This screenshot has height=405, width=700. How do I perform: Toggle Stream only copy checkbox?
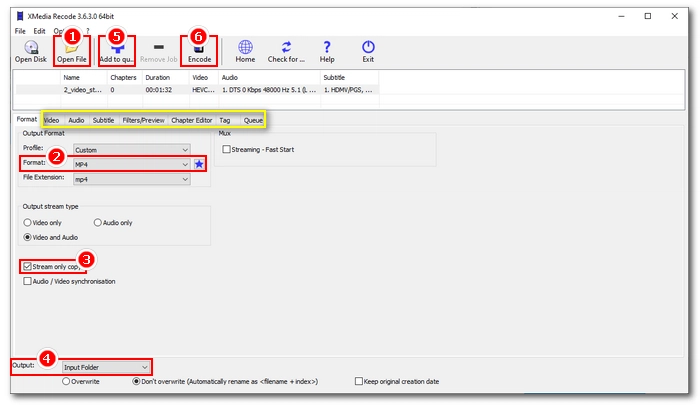27,267
